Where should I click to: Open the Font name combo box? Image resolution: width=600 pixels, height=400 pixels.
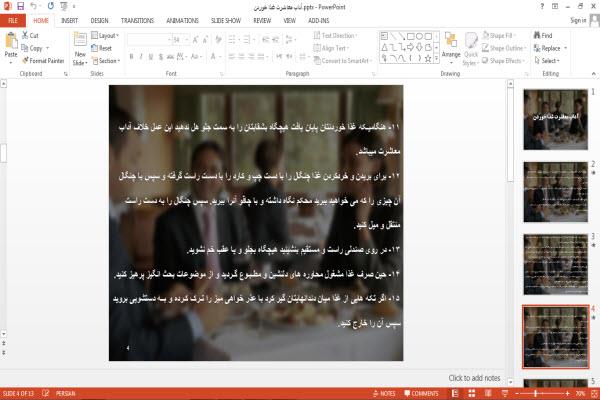149,40
